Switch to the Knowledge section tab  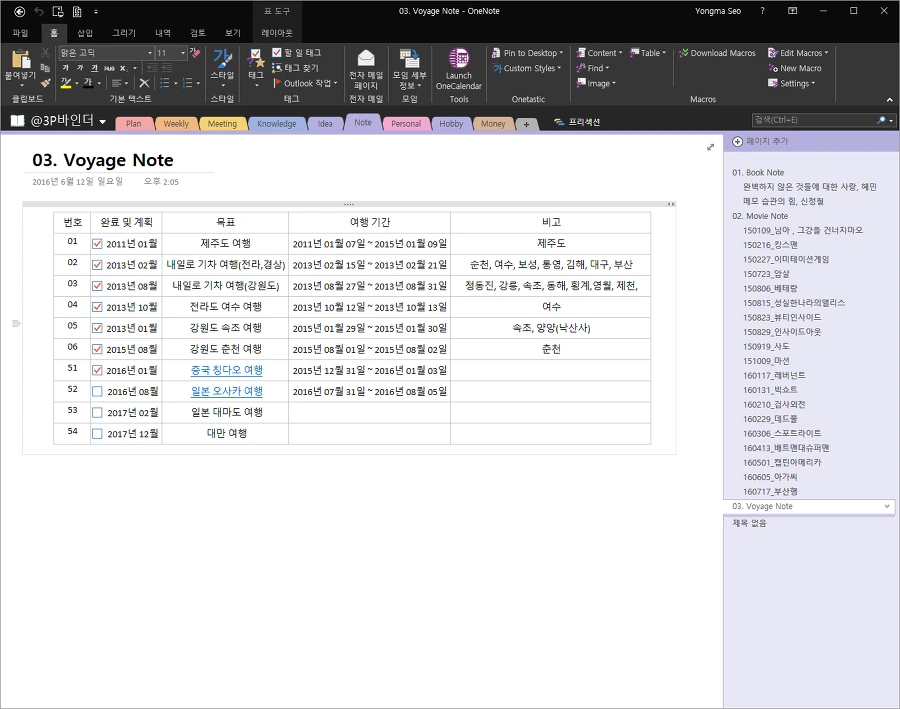277,123
